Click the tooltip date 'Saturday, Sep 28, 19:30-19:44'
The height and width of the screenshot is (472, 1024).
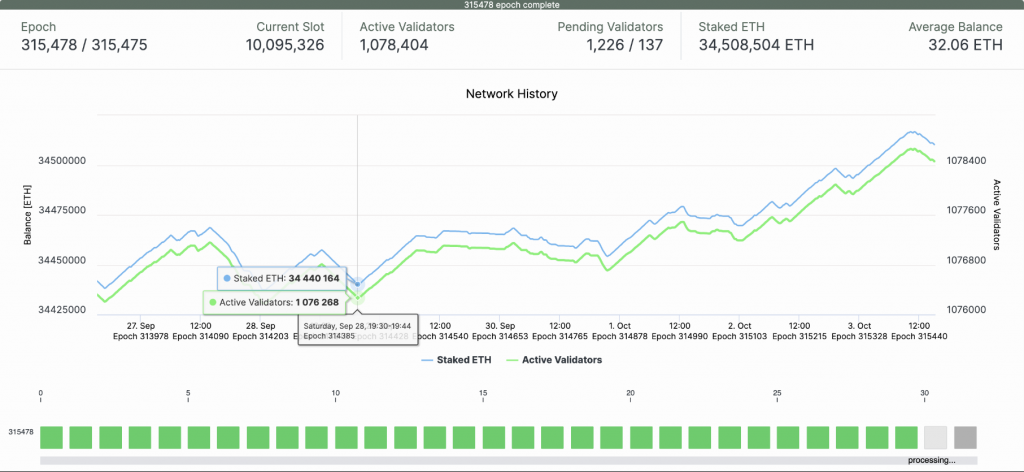click(x=357, y=325)
